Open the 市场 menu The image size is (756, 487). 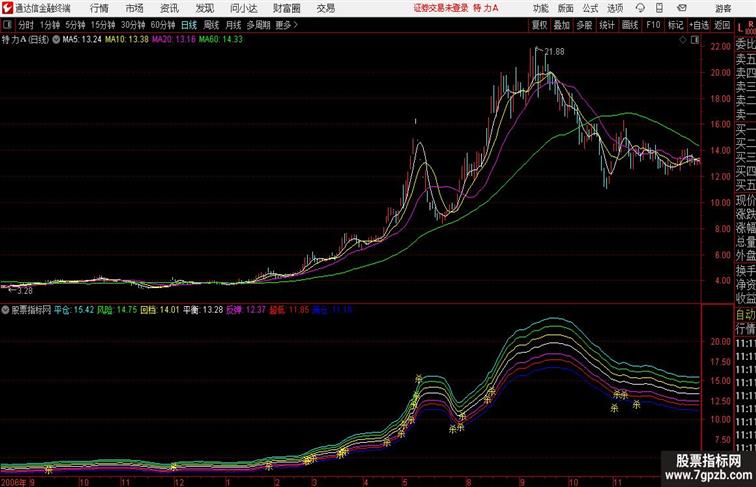pyautogui.click(x=134, y=8)
